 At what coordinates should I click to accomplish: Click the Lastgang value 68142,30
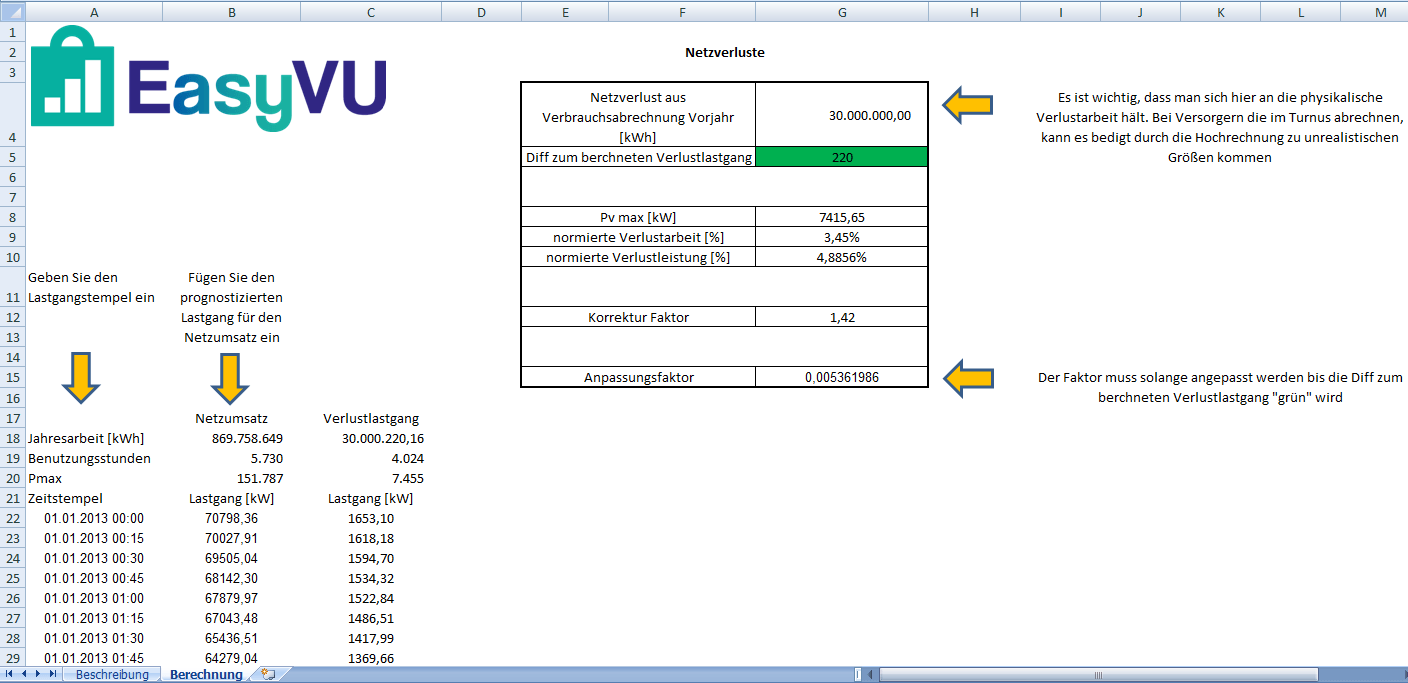coord(232,578)
